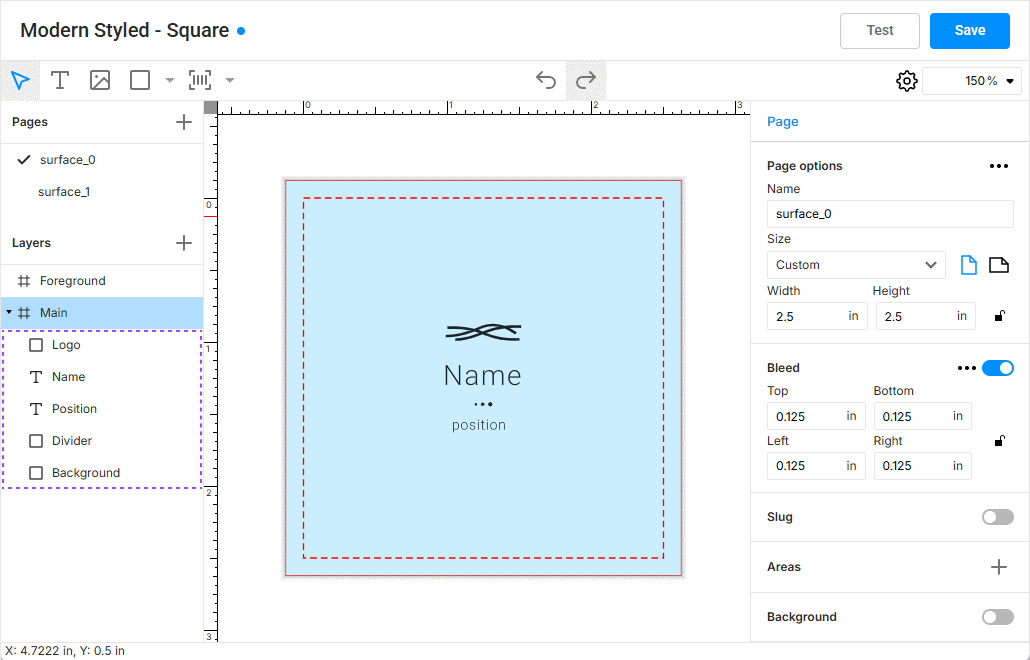Click the Logo layer shape icon
The width and height of the screenshot is (1030, 660).
tap(36, 345)
